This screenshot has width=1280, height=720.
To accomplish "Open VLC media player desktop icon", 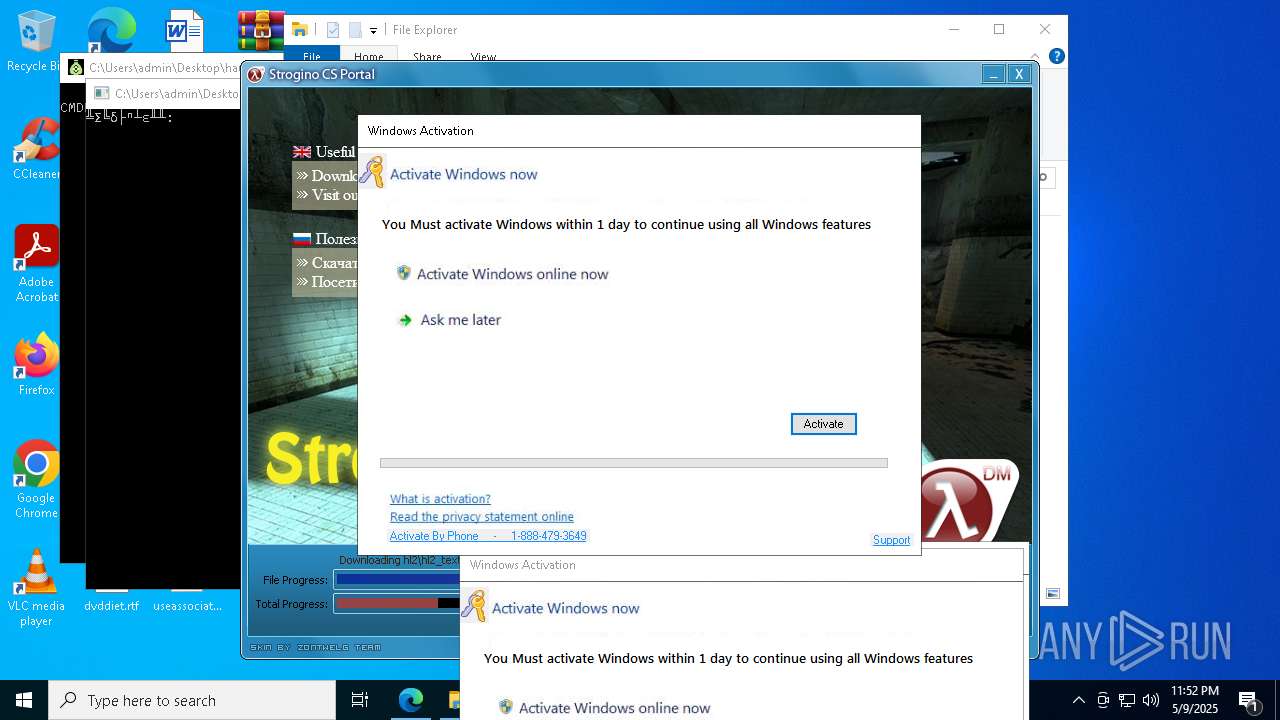I will 36,588.
